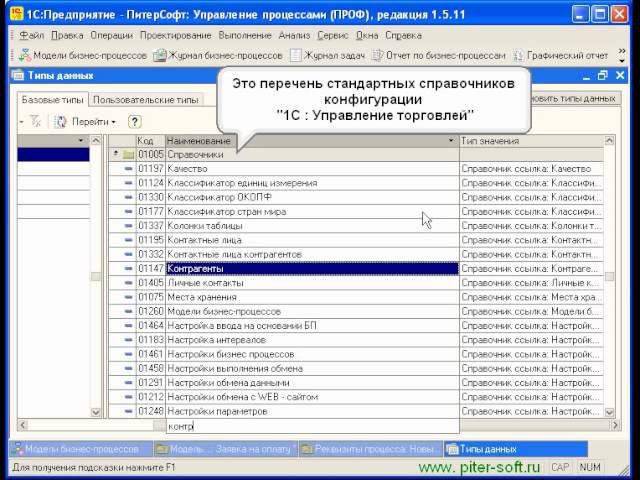Switch to the Пользовательские типы tab
Viewport: 640px width, 480px height.
point(146,100)
